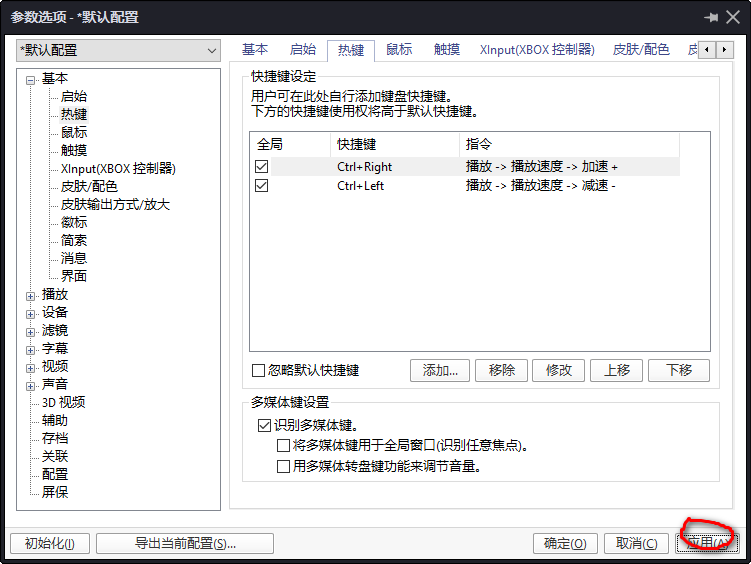Cancel with 取消(C) button
751x564 pixels.
[636, 543]
